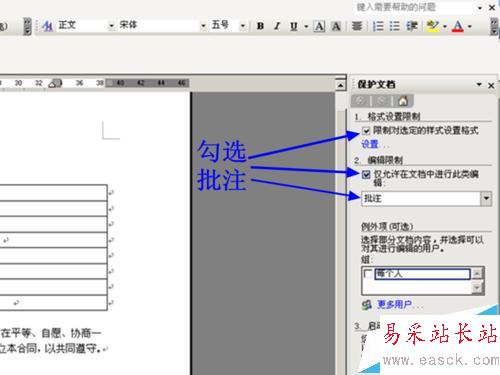This screenshot has height=375, width=500.
Task: Click the groups list scroll up arrow
Action: pos(477,274)
